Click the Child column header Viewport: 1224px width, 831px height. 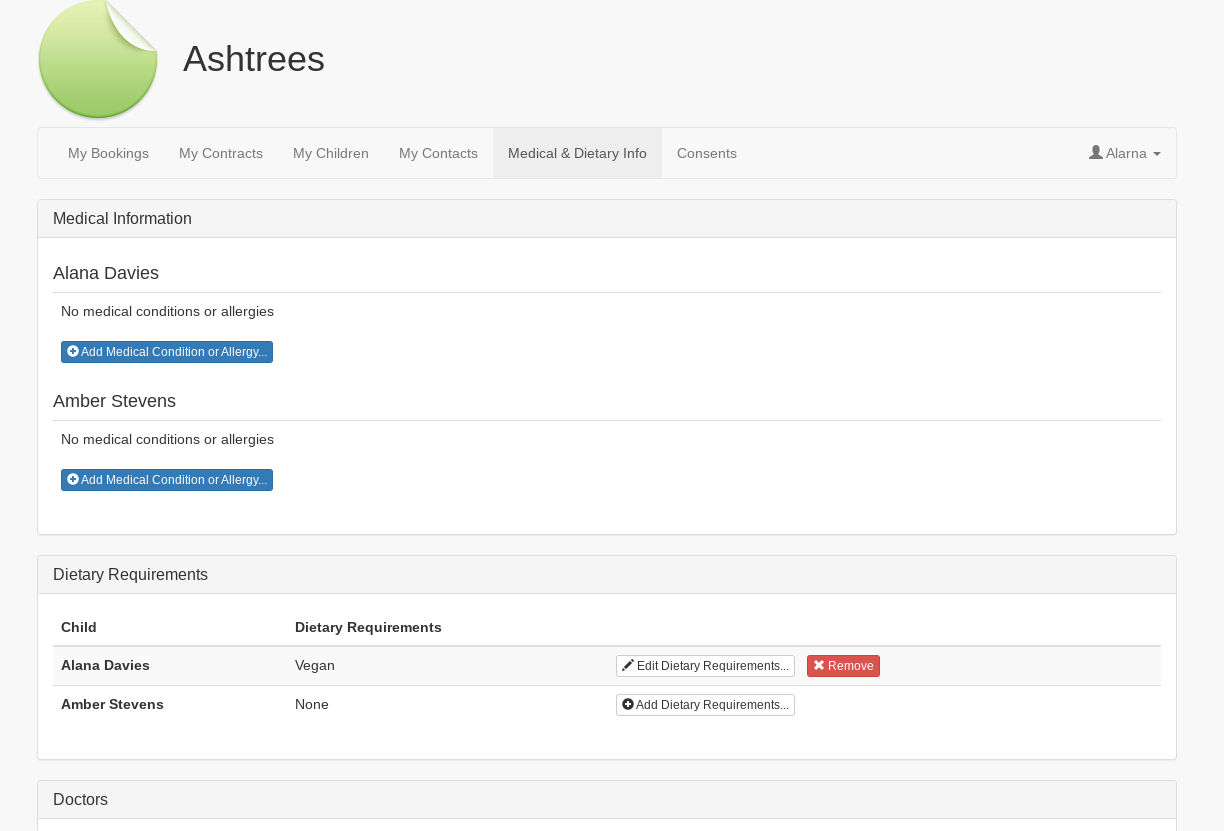[79, 628]
